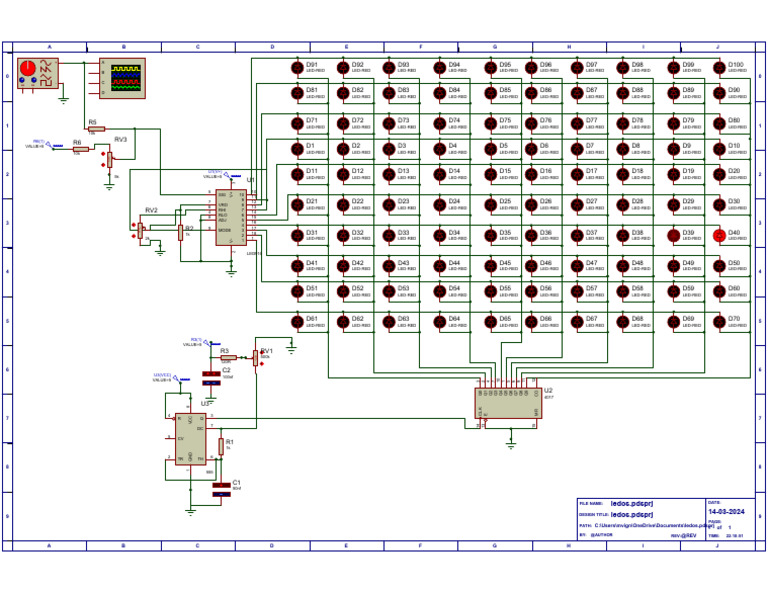Select the signal generator instrument
The height and width of the screenshot is (594, 768).
pos(38,73)
